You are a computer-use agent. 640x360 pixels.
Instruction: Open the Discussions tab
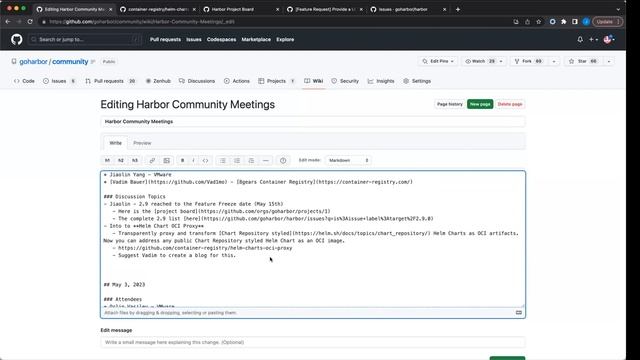coord(197,81)
